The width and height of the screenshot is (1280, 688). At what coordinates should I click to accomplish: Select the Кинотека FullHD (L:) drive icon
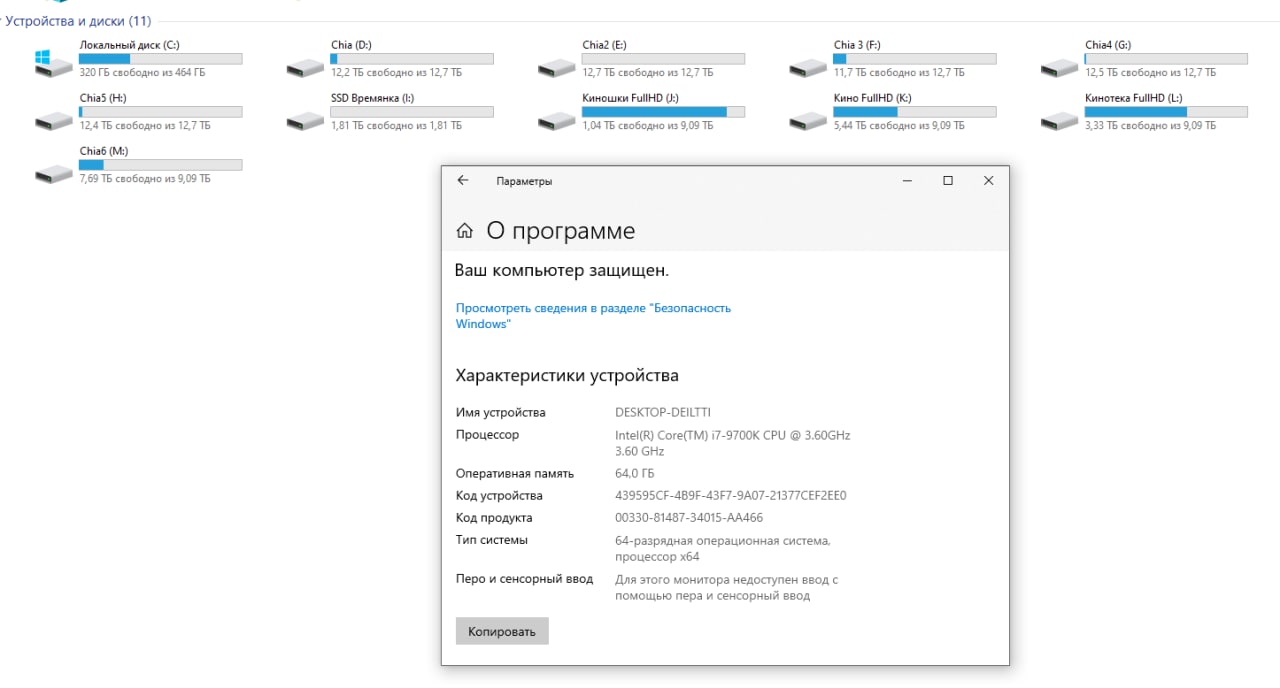pos(1060,121)
